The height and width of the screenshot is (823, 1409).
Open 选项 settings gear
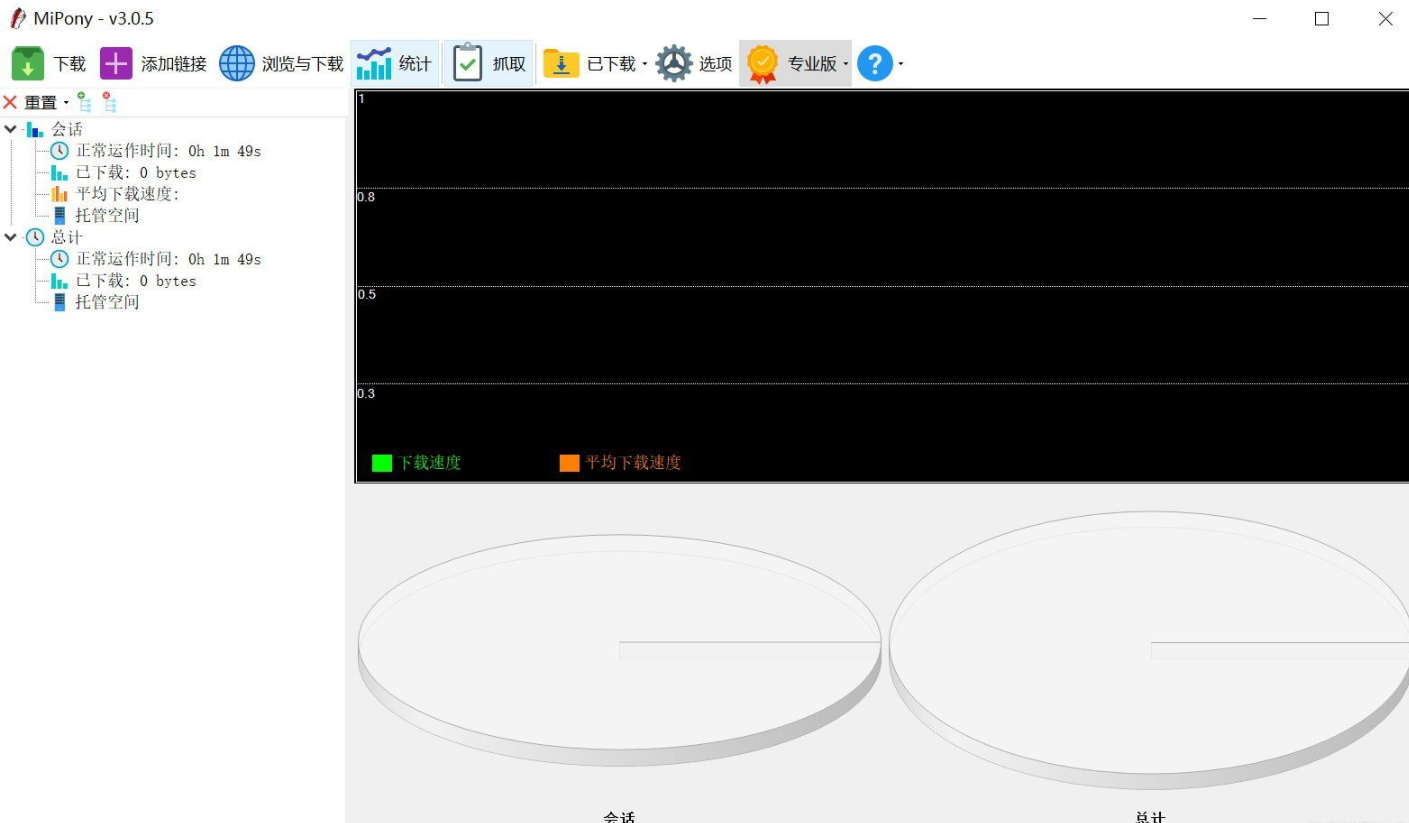[x=694, y=64]
